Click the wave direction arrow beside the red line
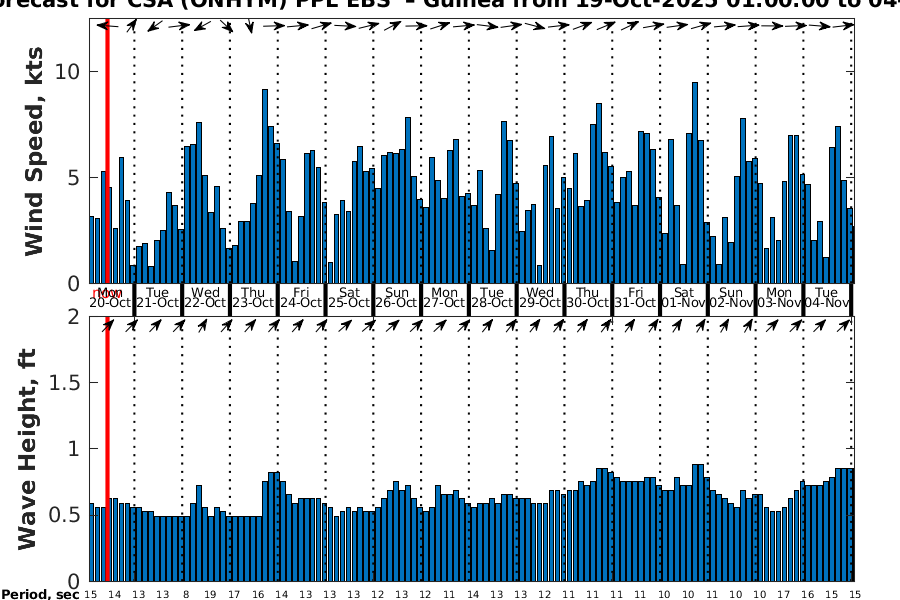 tap(107, 325)
